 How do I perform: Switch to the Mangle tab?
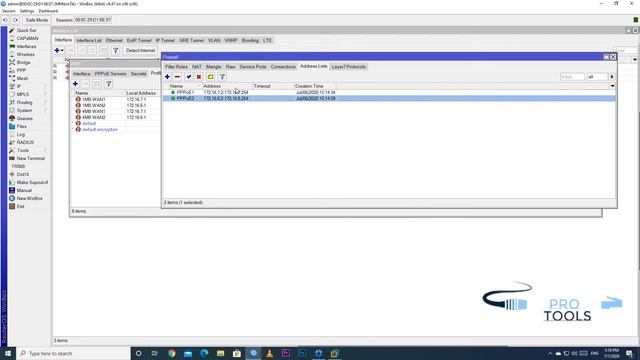pos(213,67)
